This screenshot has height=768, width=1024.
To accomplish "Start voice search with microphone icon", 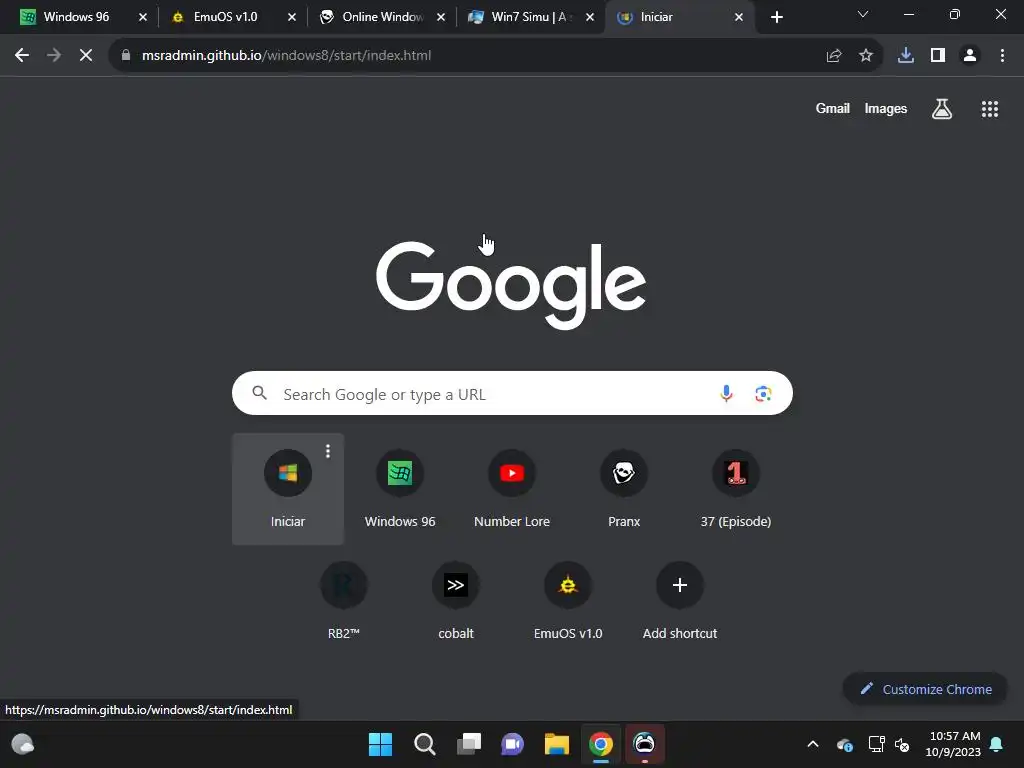I will point(726,394).
